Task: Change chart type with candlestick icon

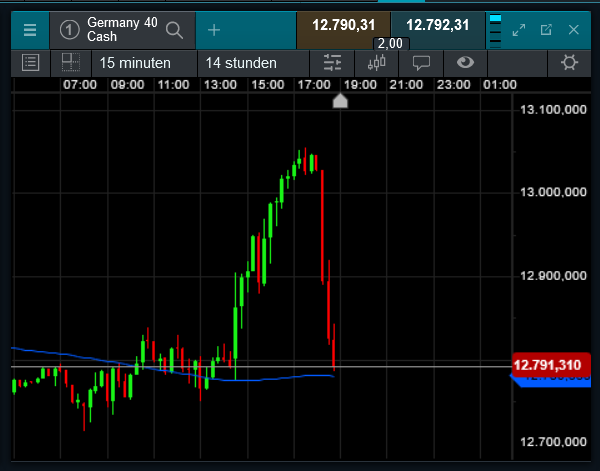Action: tap(377, 63)
